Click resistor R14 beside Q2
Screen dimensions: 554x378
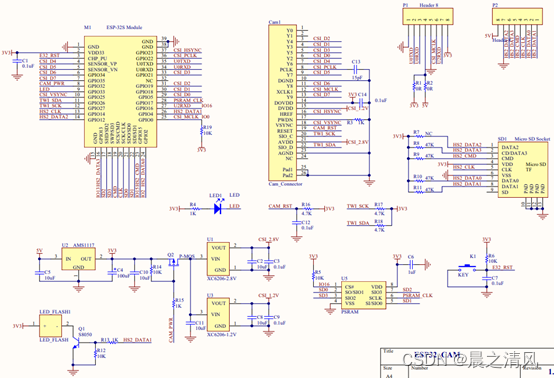click(151, 270)
